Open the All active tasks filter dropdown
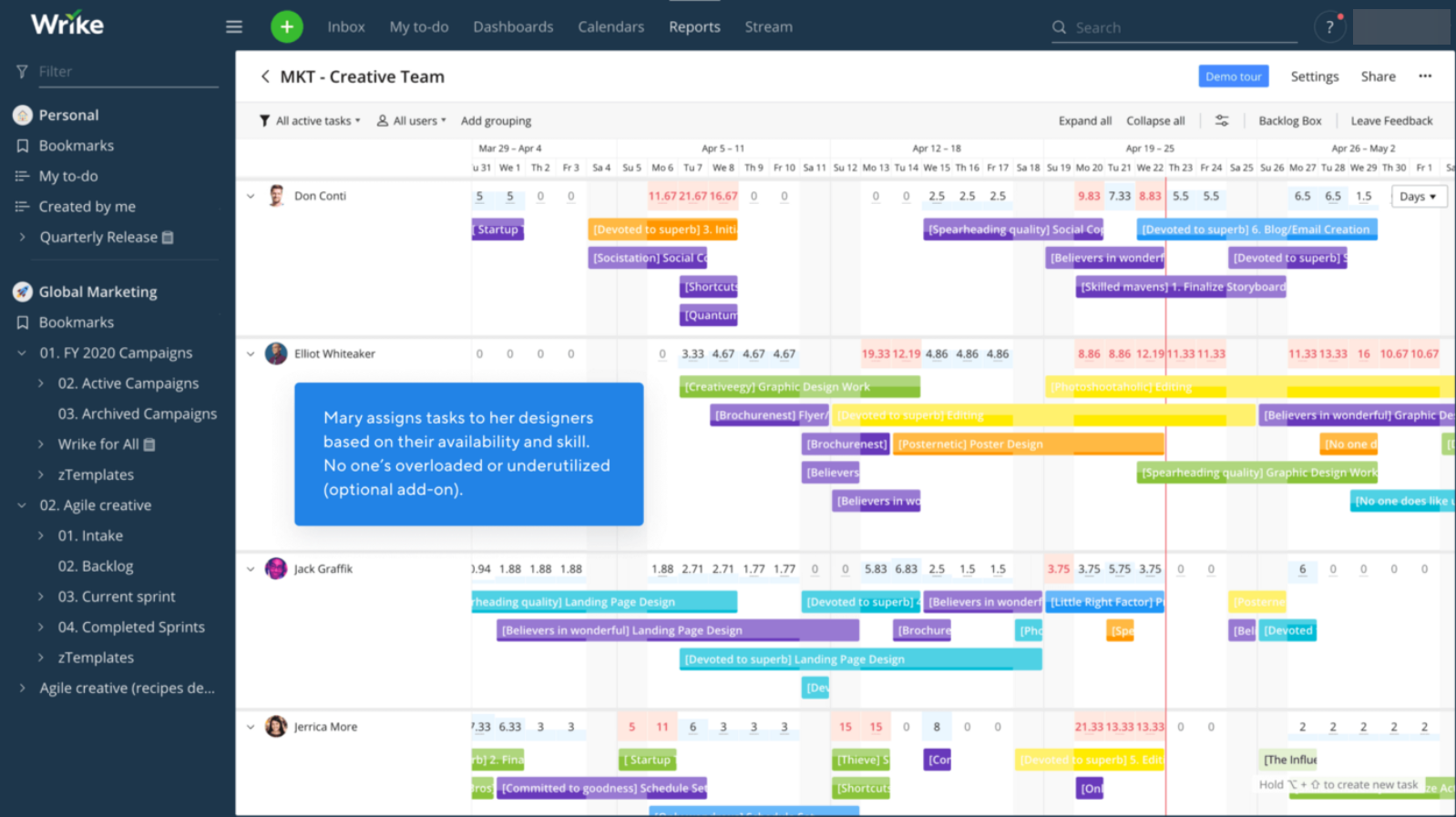This screenshot has height=817, width=1456. 310,120
